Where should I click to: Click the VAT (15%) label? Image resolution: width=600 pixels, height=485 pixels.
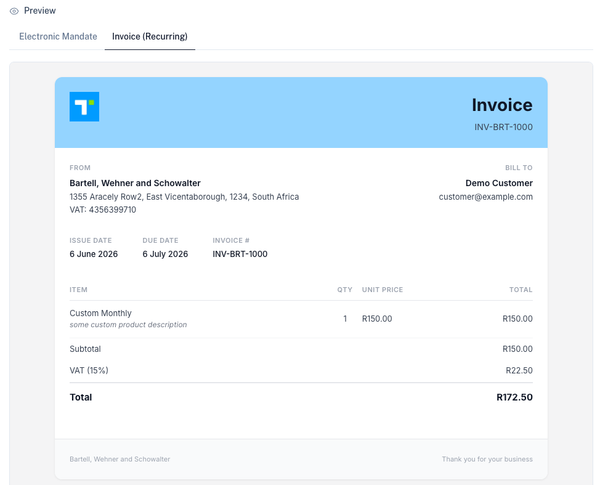[x=89, y=371]
